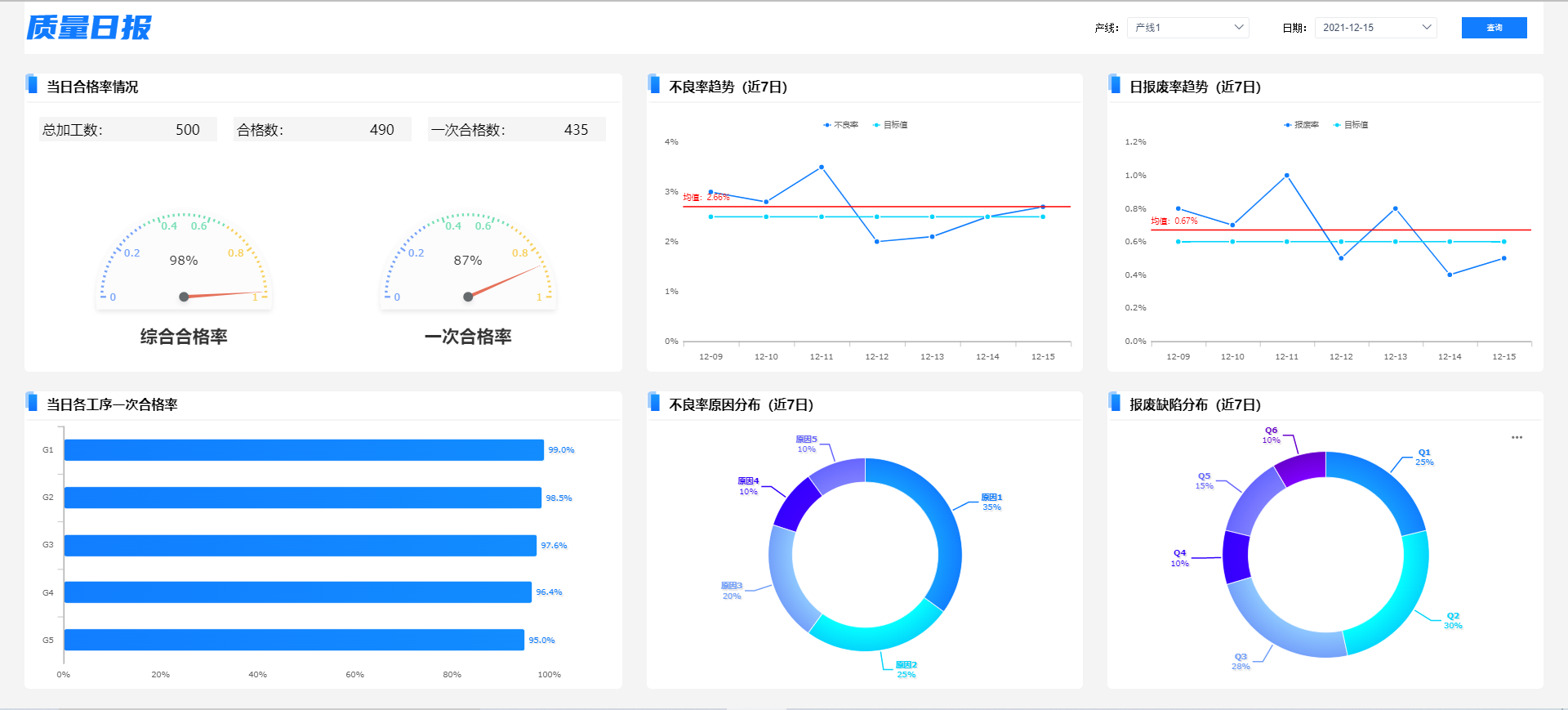Click blue icon beside 当日各工序一次合格率 title

[32, 401]
